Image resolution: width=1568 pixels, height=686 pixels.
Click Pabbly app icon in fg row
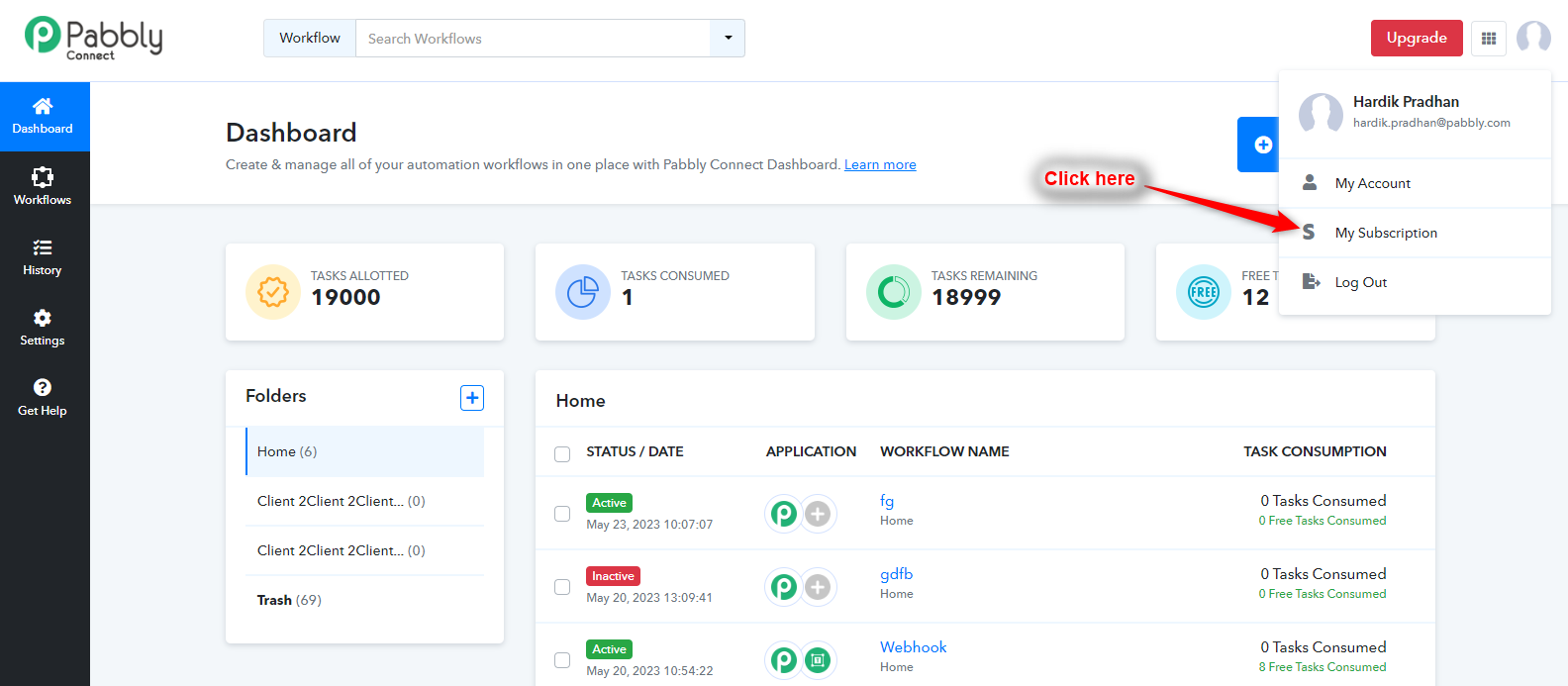(784, 514)
